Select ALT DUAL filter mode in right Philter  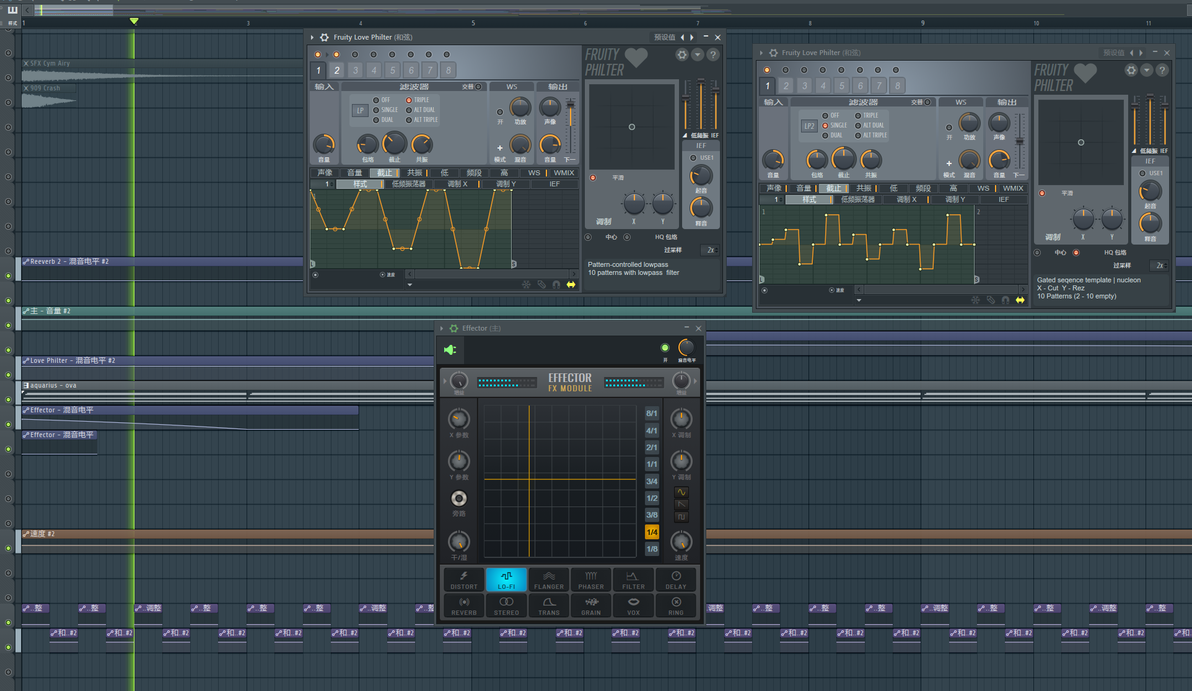[870, 125]
